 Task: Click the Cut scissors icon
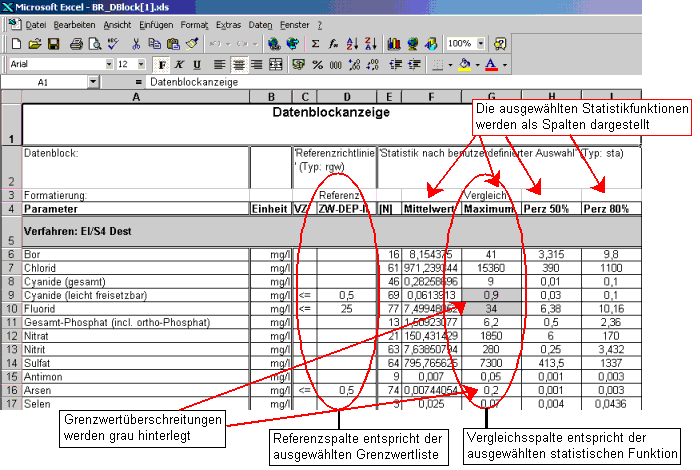[x=135, y=44]
